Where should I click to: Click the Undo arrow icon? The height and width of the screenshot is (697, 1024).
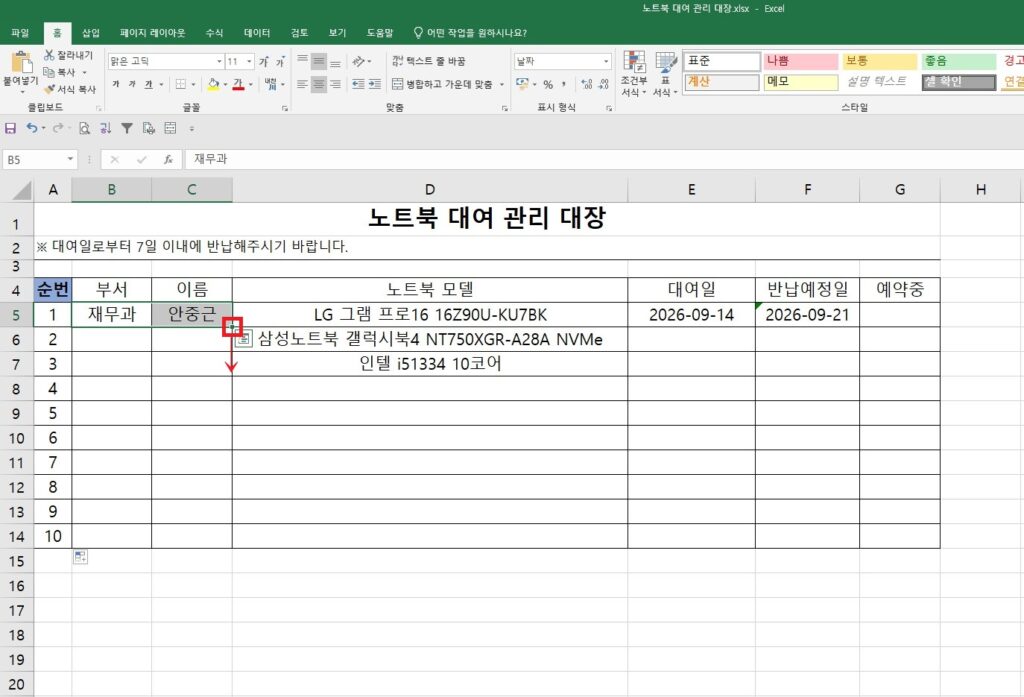31,128
